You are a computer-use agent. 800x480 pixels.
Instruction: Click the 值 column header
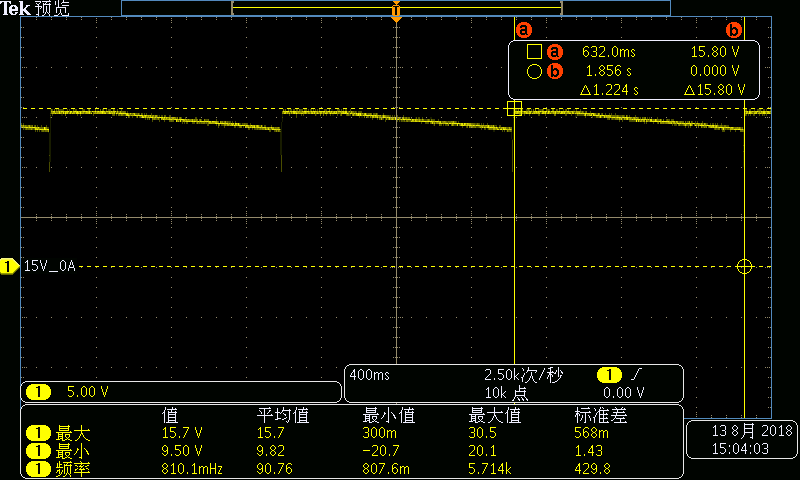170,416
